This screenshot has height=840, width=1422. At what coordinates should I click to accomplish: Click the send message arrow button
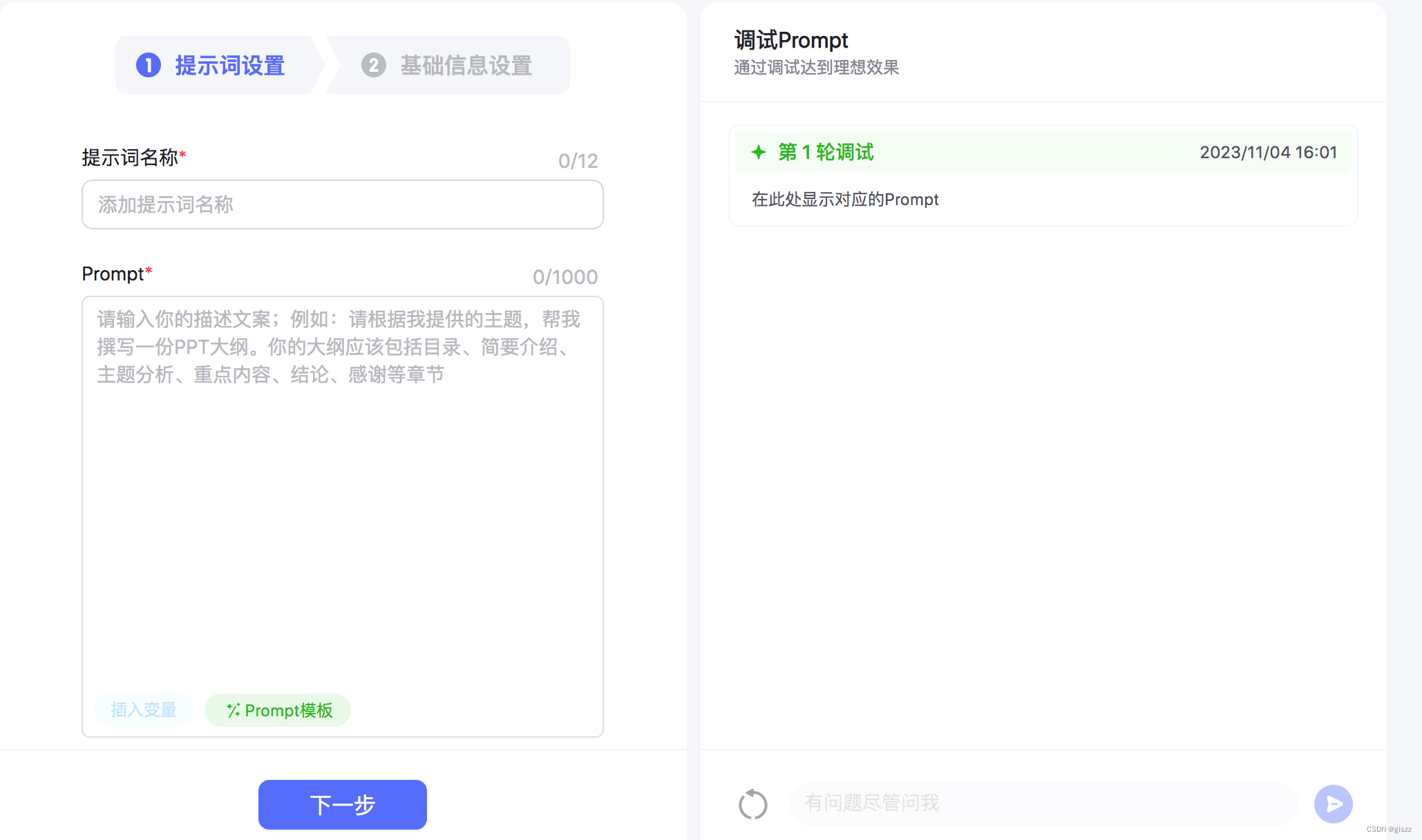tap(1333, 804)
